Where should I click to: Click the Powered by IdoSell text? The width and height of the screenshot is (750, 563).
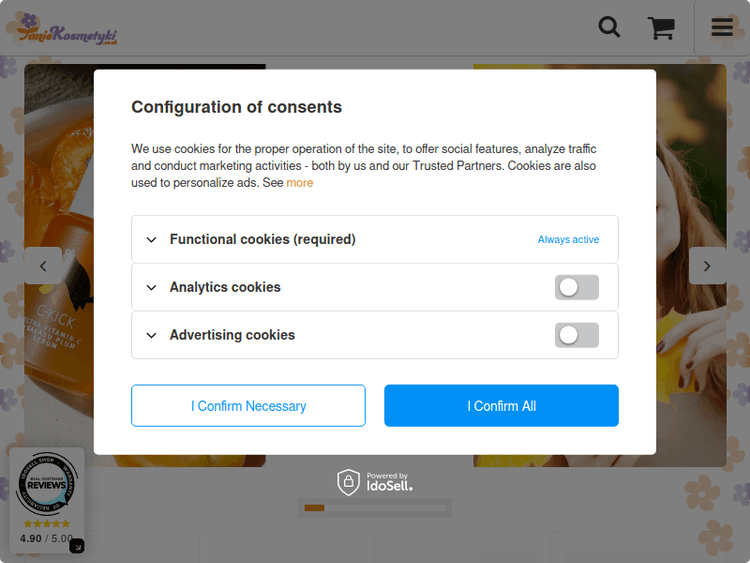(389, 482)
